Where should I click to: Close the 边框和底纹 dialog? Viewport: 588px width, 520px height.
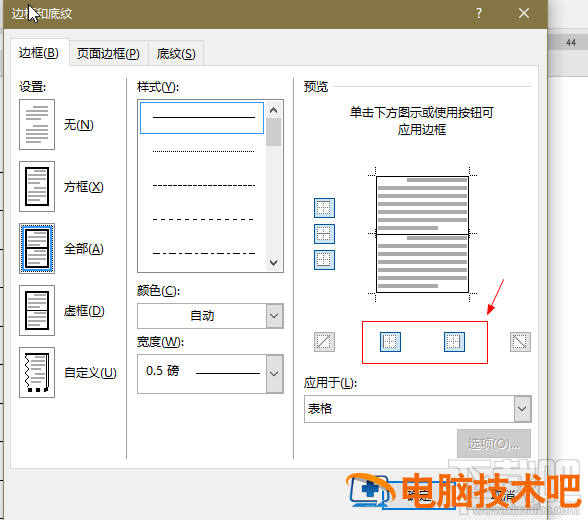click(x=524, y=13)
